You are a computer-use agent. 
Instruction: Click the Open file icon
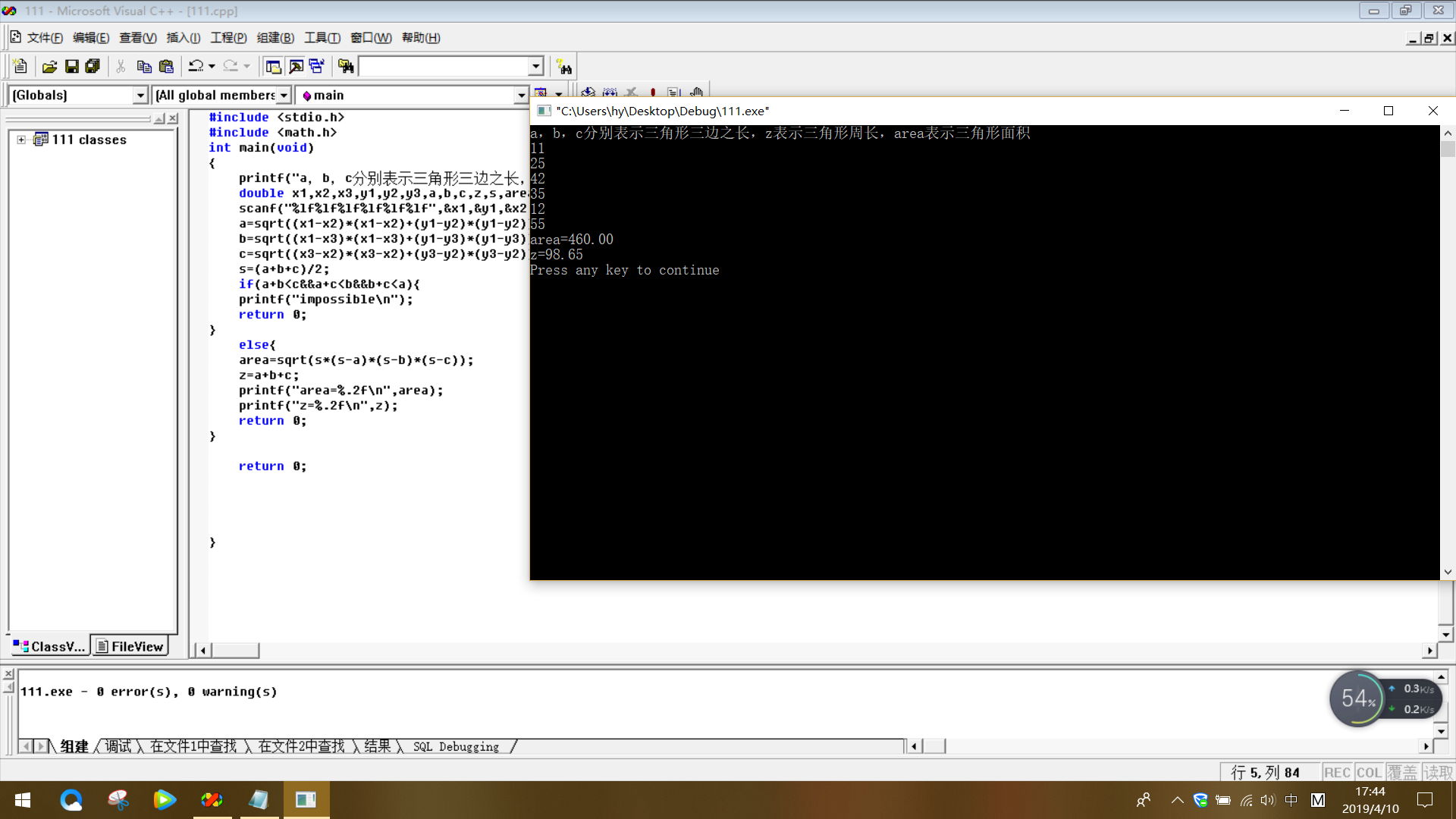49,67
